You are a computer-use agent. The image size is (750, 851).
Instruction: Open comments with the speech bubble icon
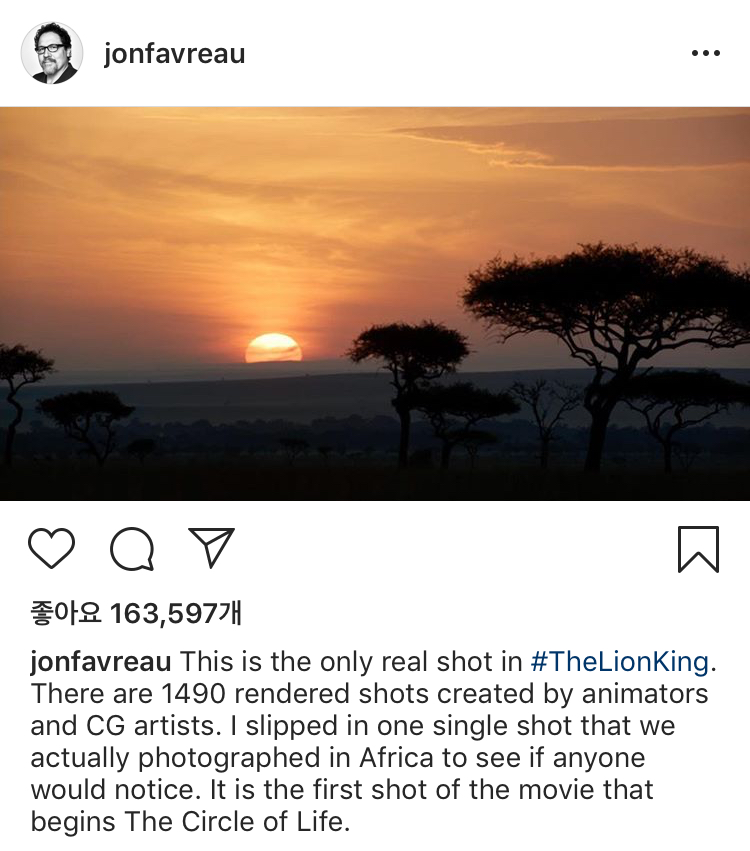coord(132,549)
